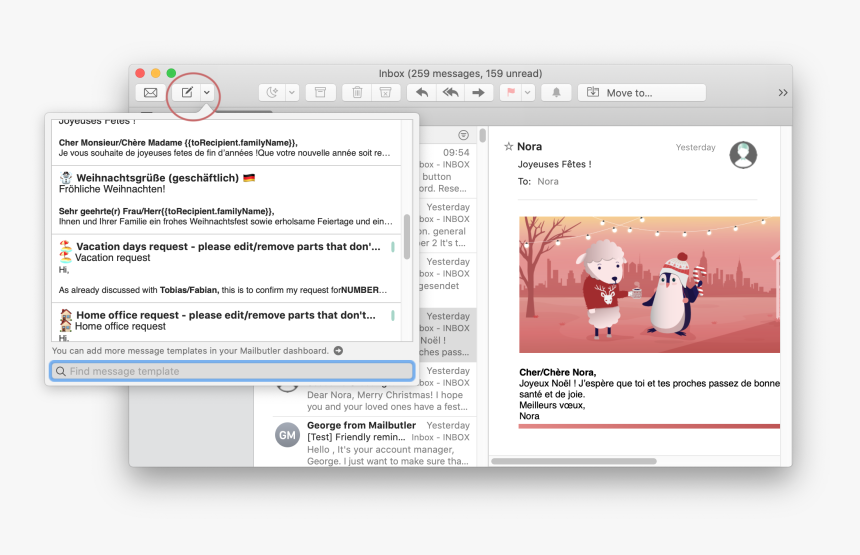Click the Christmas sheep and penguin image
Image resolution: width=860 pixels, height=555 pixels.
point(649,285)
